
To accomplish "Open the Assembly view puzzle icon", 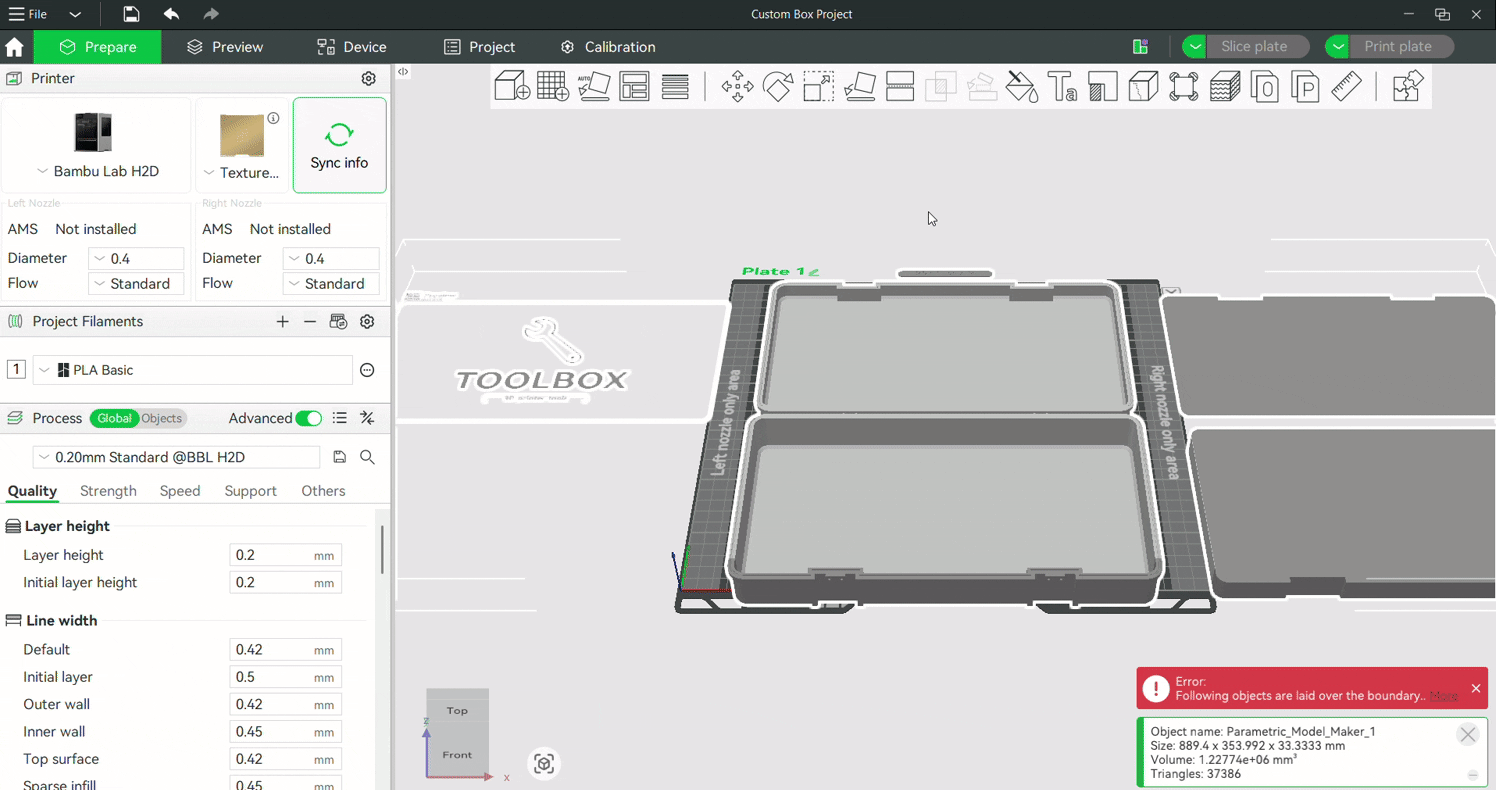I will tap(1407, 86).
